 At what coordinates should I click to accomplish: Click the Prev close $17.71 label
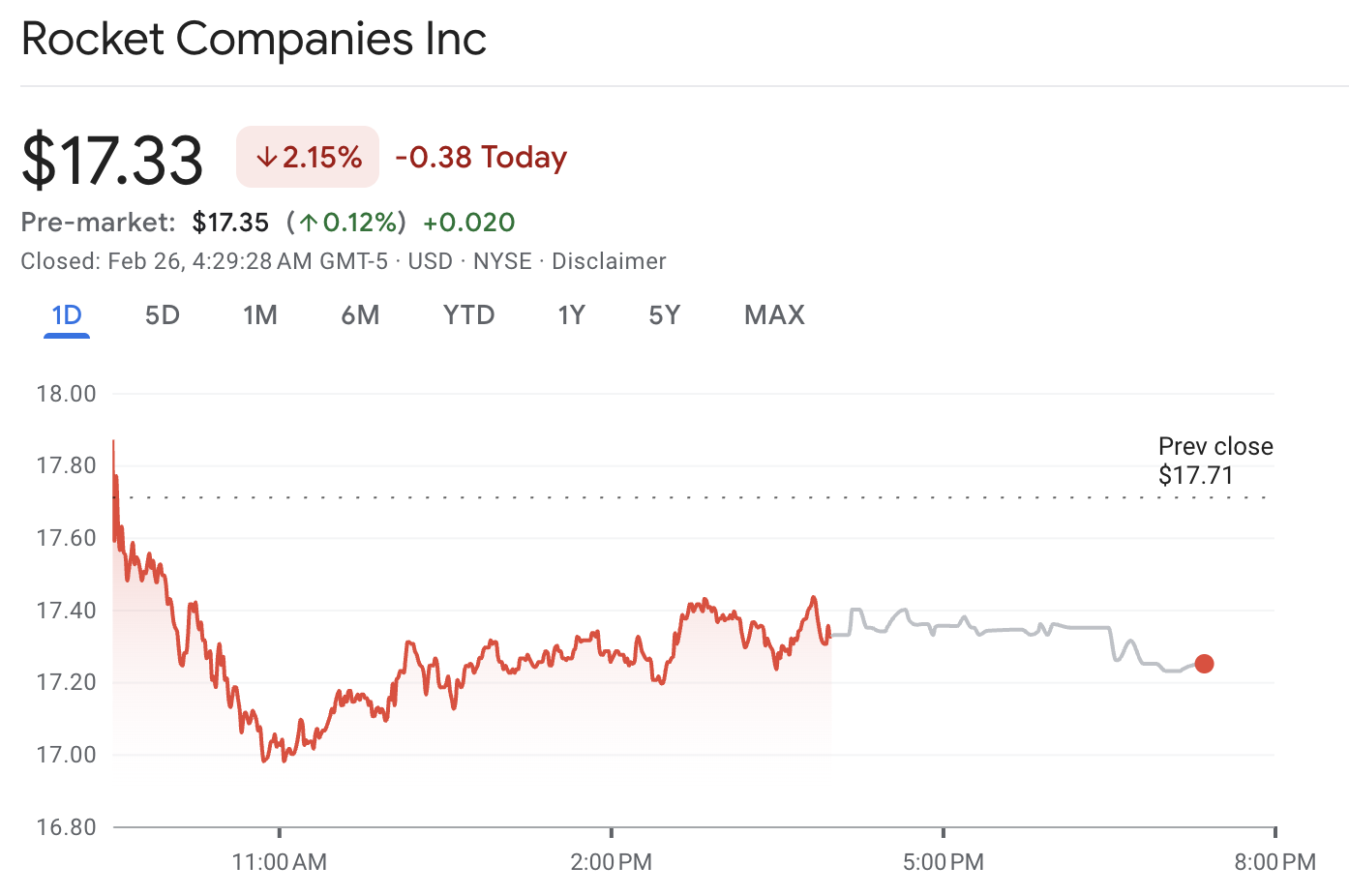point(1214,461)
